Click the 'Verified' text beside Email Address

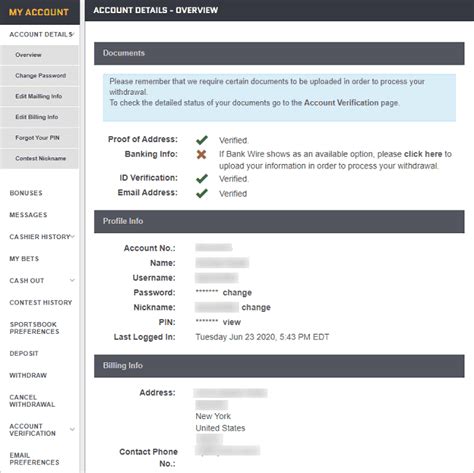(x=233, y=194)
